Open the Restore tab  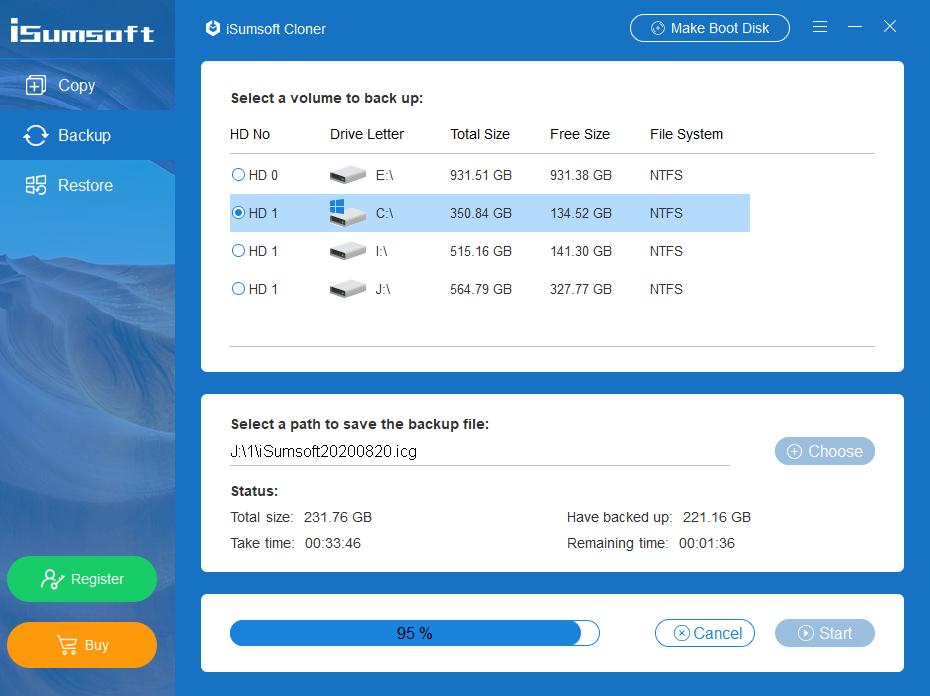87,185
